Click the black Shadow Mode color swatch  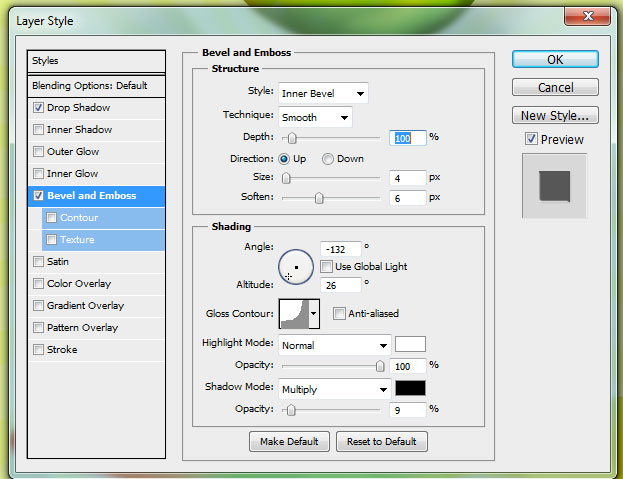point(410,388)
